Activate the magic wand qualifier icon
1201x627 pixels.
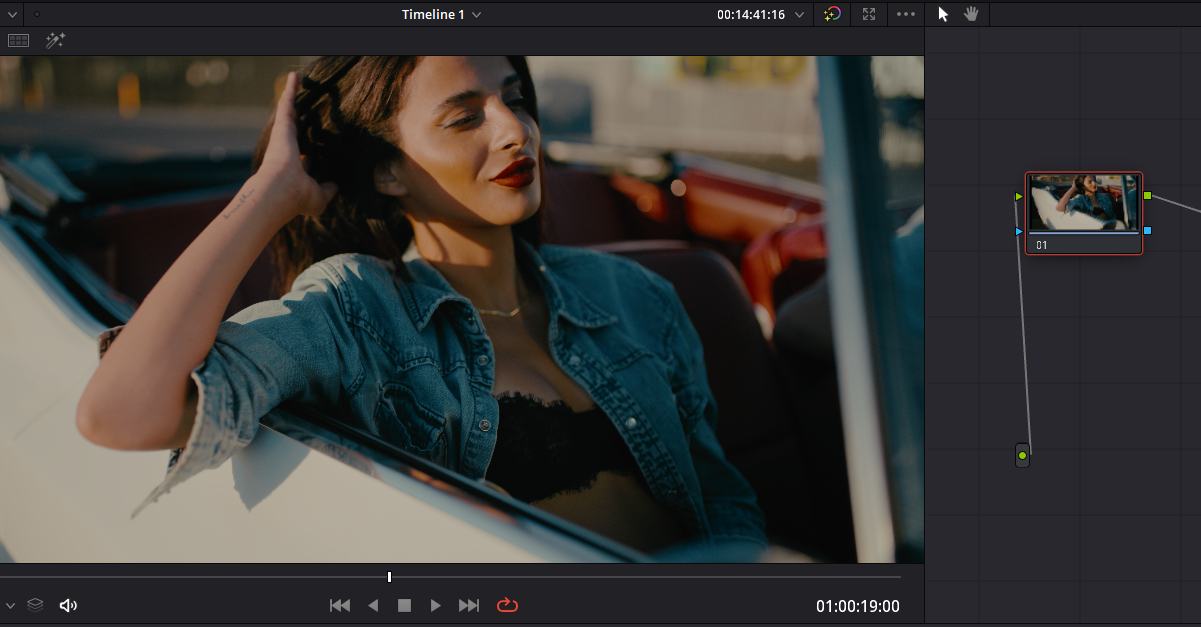(x=55, y=41)
